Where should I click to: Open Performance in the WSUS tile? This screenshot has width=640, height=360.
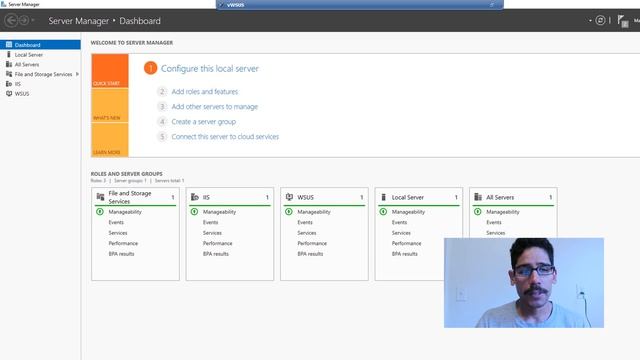click(312, 243)
